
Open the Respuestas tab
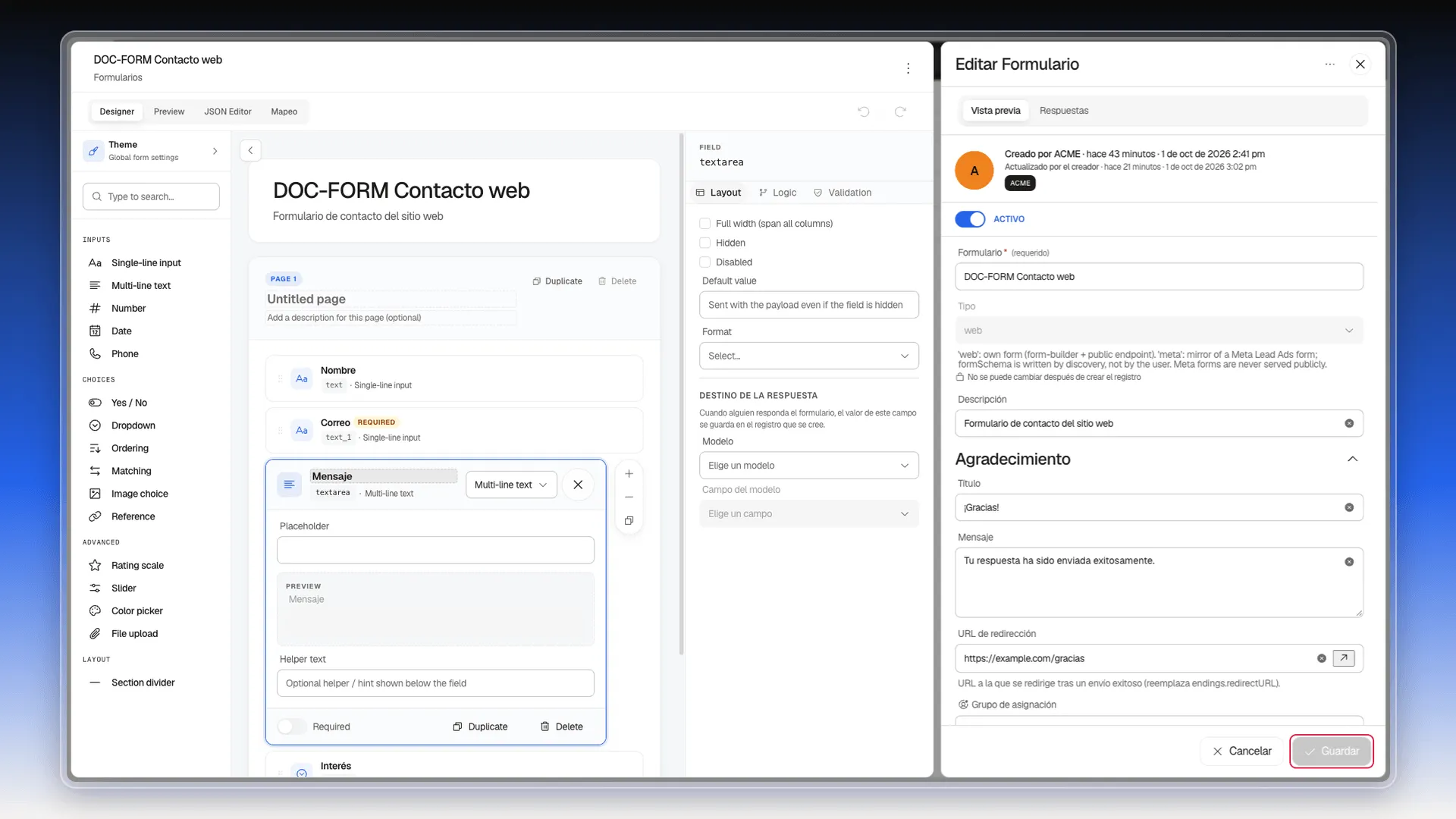coord(1064,111)
